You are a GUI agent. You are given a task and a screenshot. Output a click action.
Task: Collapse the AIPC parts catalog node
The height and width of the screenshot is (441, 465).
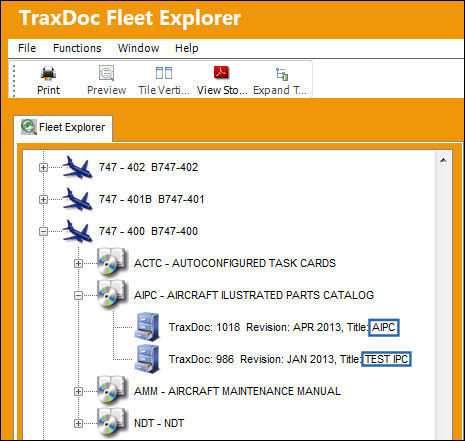[x=78, y=295]
